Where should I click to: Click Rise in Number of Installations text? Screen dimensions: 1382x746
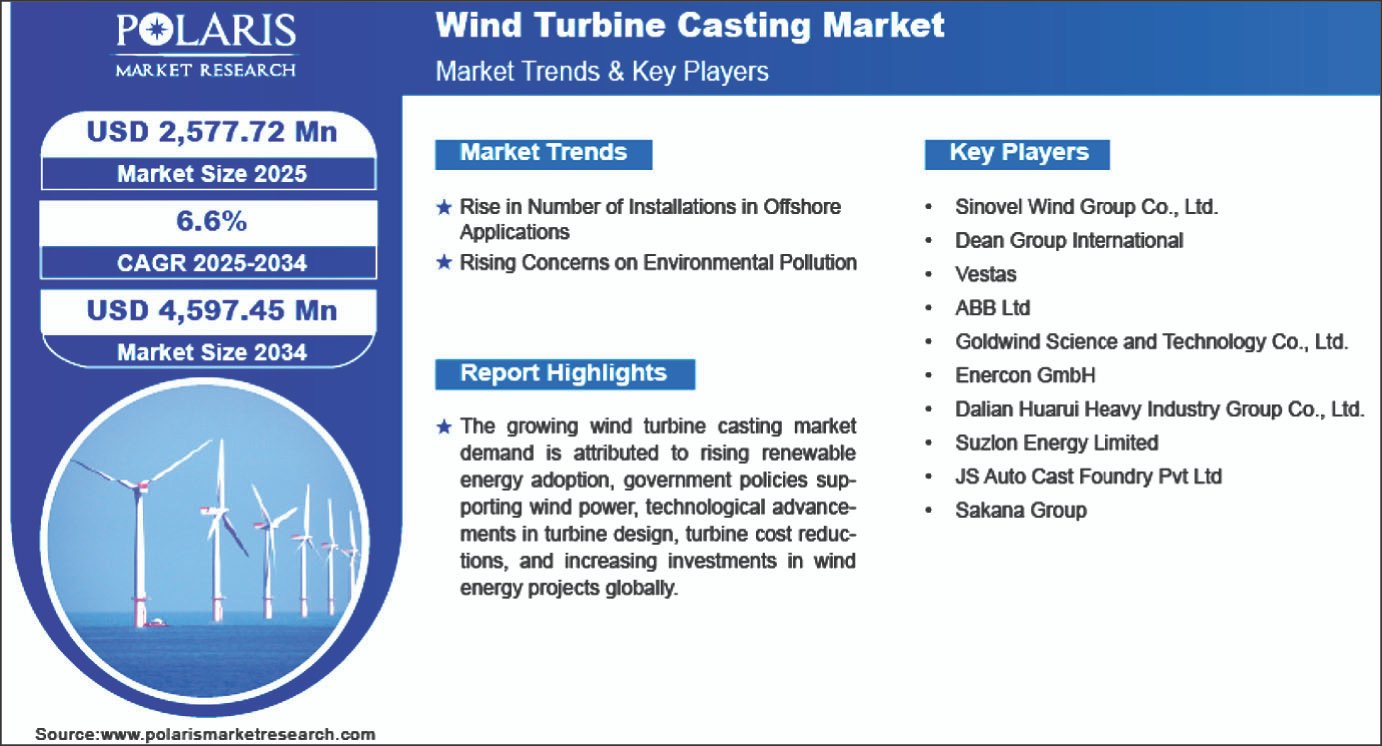pos(650,219)
